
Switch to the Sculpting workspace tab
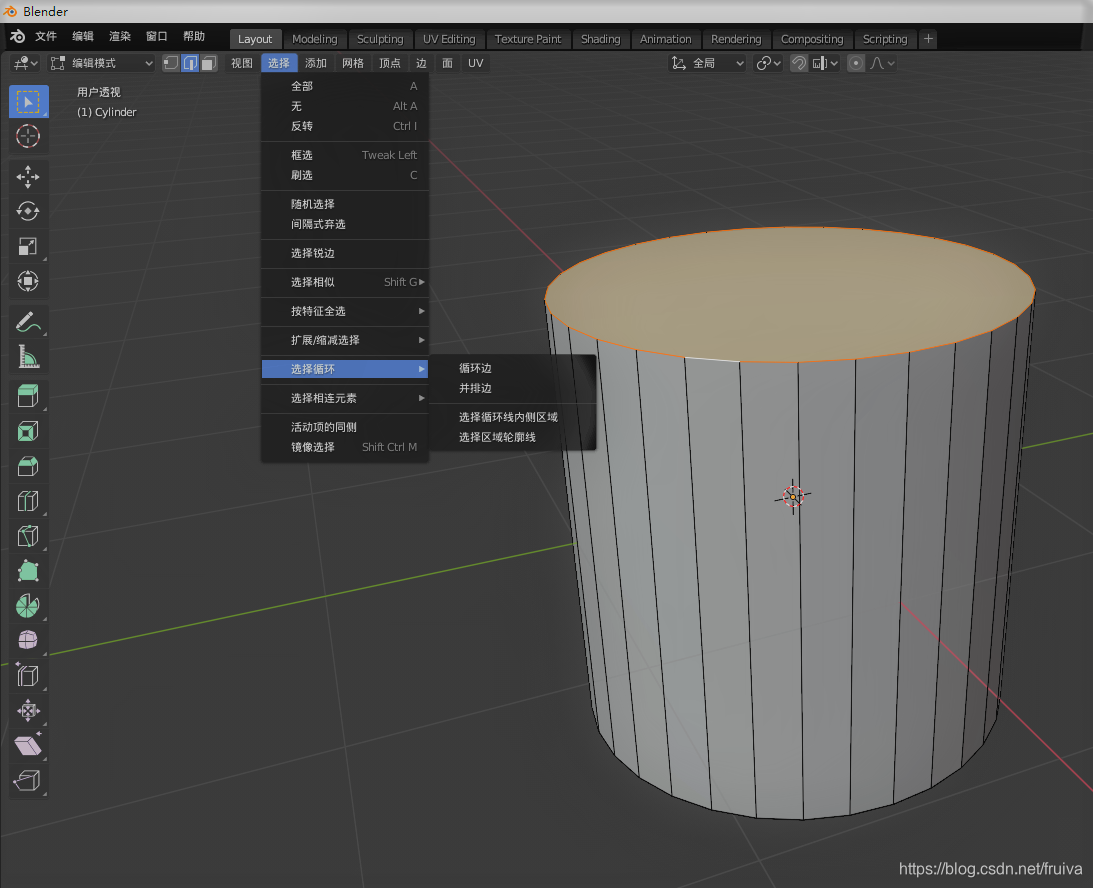pos(380,39)
